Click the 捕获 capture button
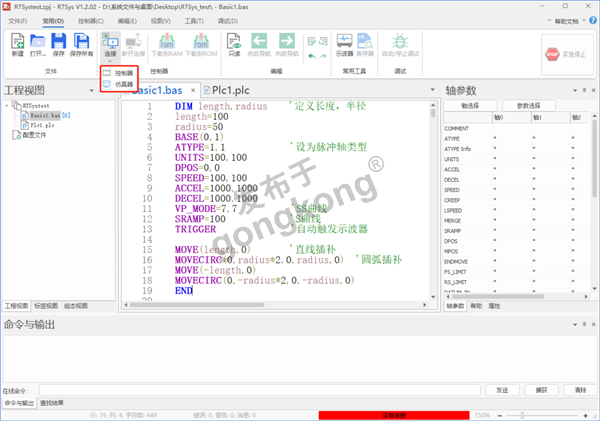Image resolution: width=600 pixels, height=421 pixels. pos(541,390)
